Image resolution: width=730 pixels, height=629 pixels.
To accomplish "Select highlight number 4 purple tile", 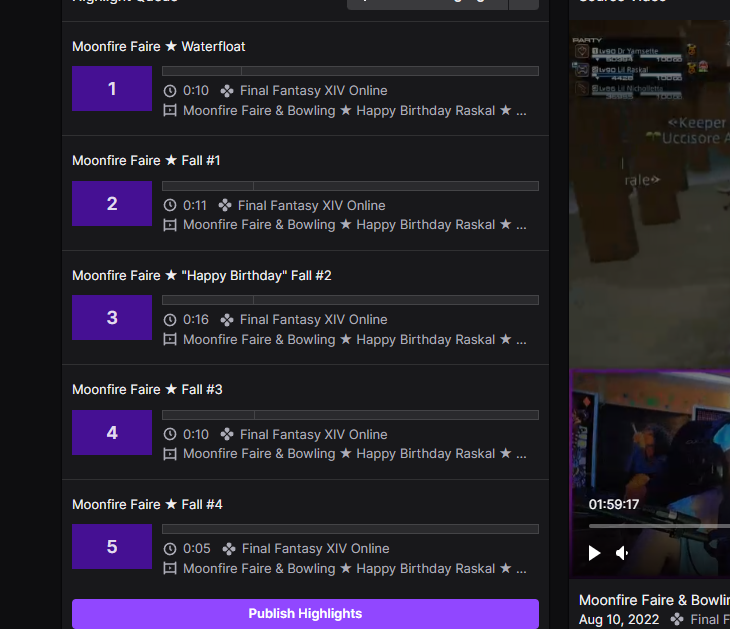I will [x=112, y=433].
